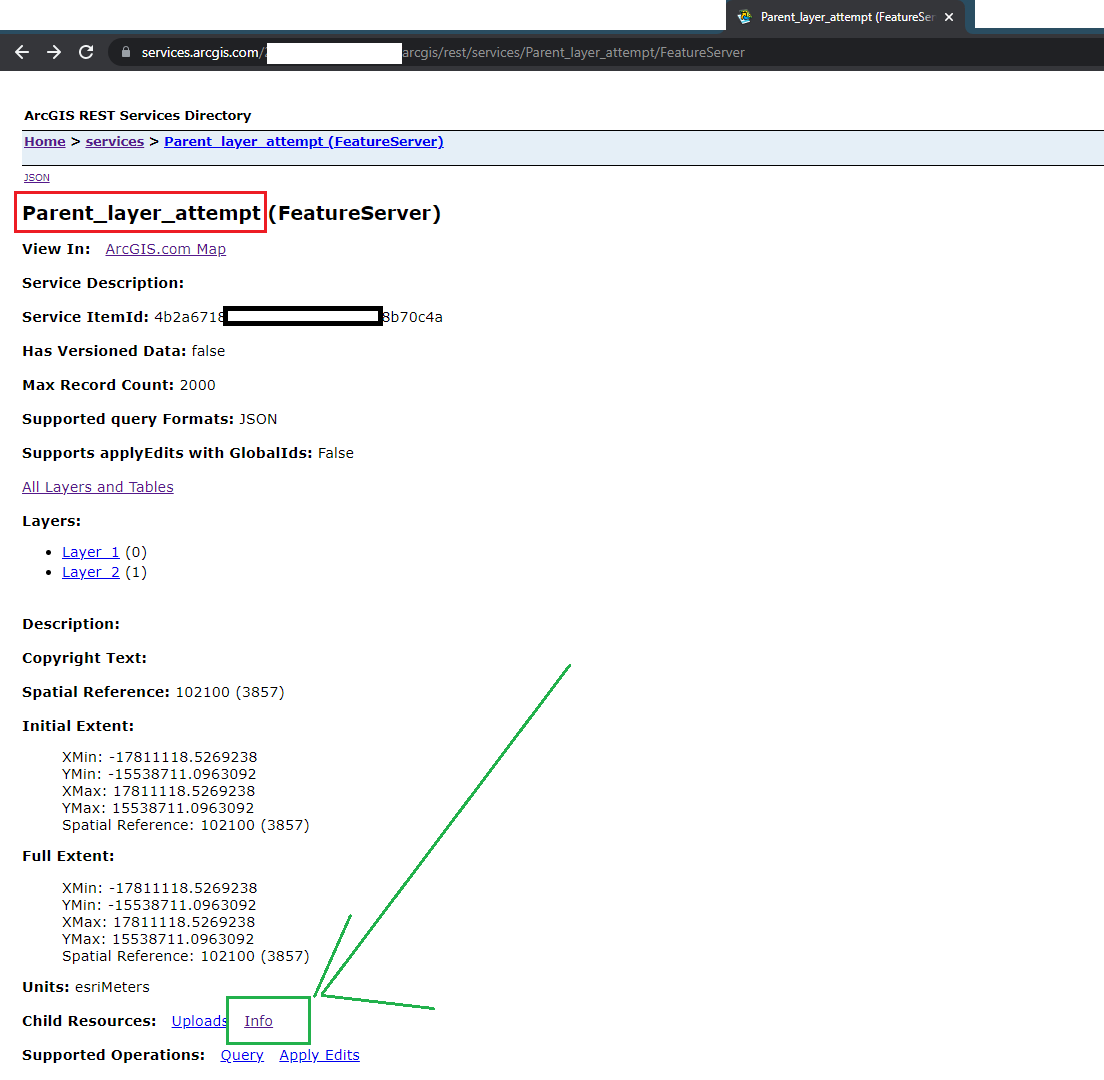1104x1080 pixels.
Task: Click the browser forward arrow
Action: pyautogui.click(x=54, y=52)
